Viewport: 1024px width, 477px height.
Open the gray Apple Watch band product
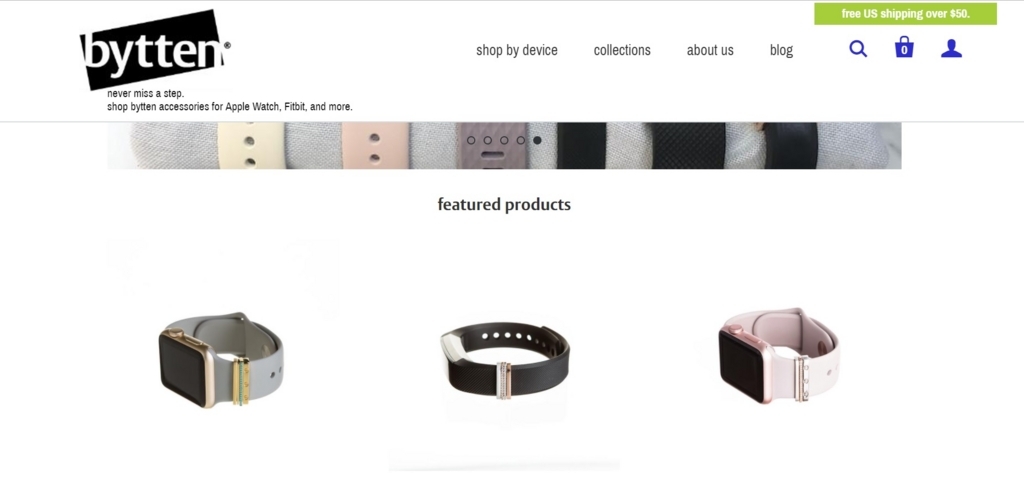[x=221, y=359]
